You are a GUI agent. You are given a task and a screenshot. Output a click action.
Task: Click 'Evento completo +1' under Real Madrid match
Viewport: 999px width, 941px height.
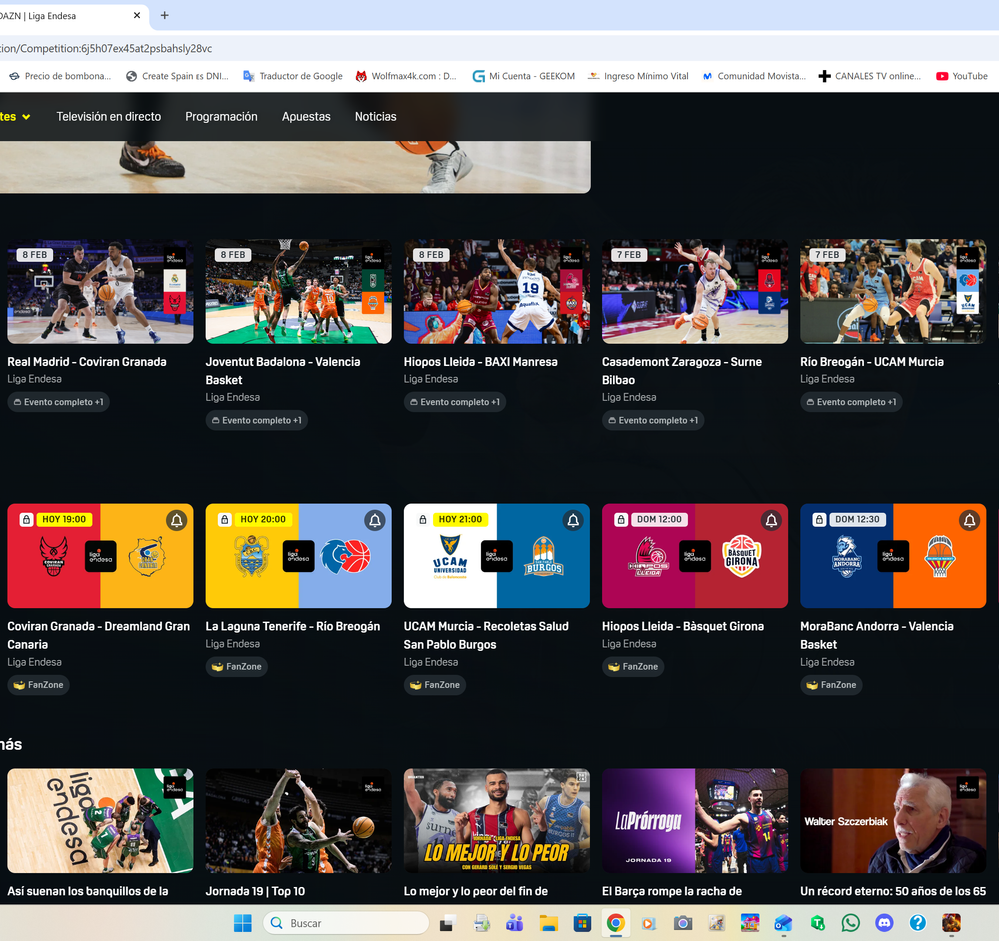point(58,402)
